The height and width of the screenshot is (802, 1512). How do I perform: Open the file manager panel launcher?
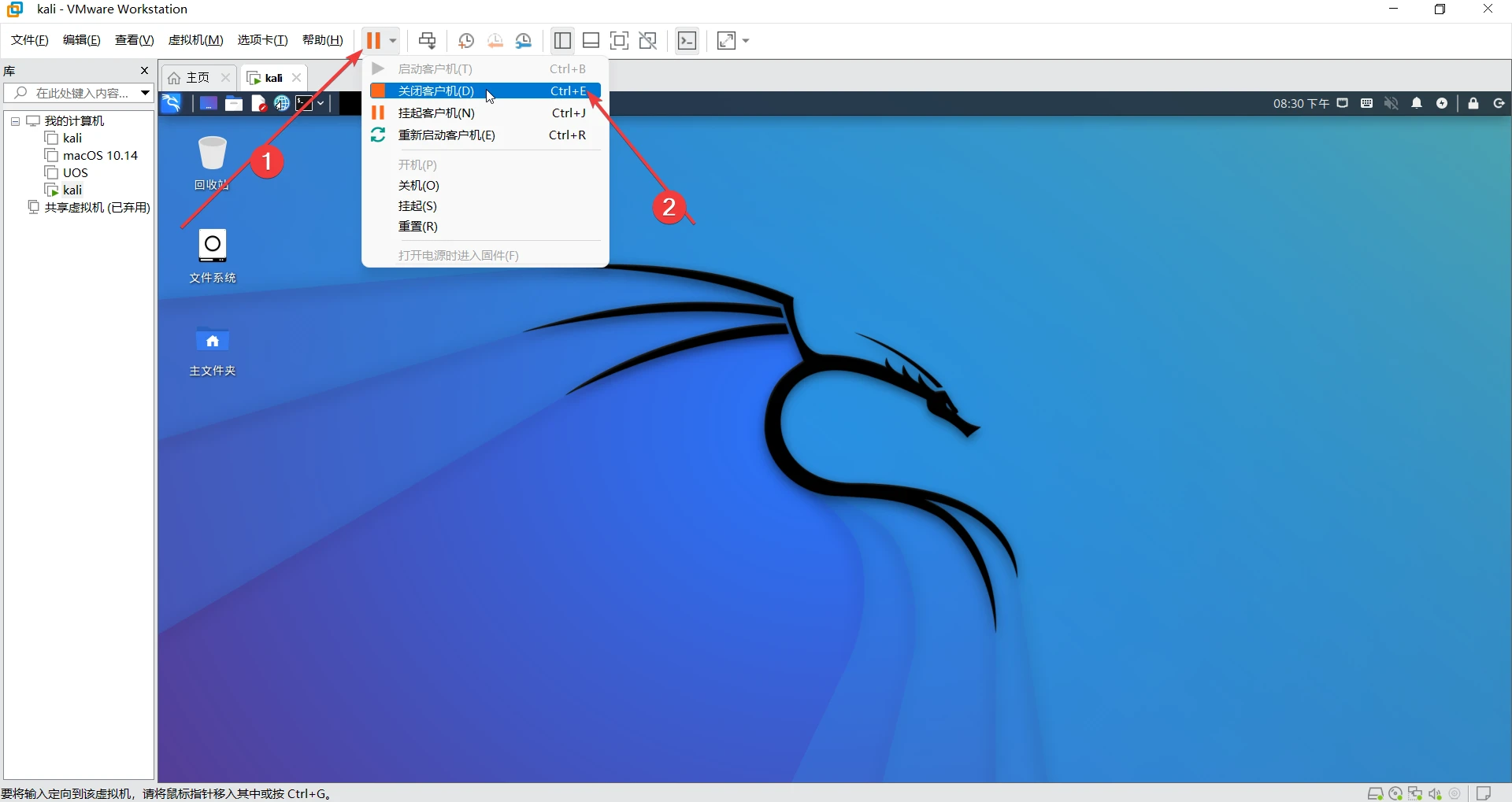(234, 103)
